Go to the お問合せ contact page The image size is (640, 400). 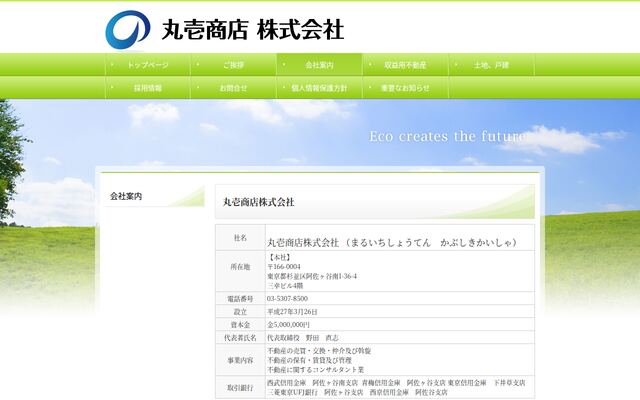(233, 88)
